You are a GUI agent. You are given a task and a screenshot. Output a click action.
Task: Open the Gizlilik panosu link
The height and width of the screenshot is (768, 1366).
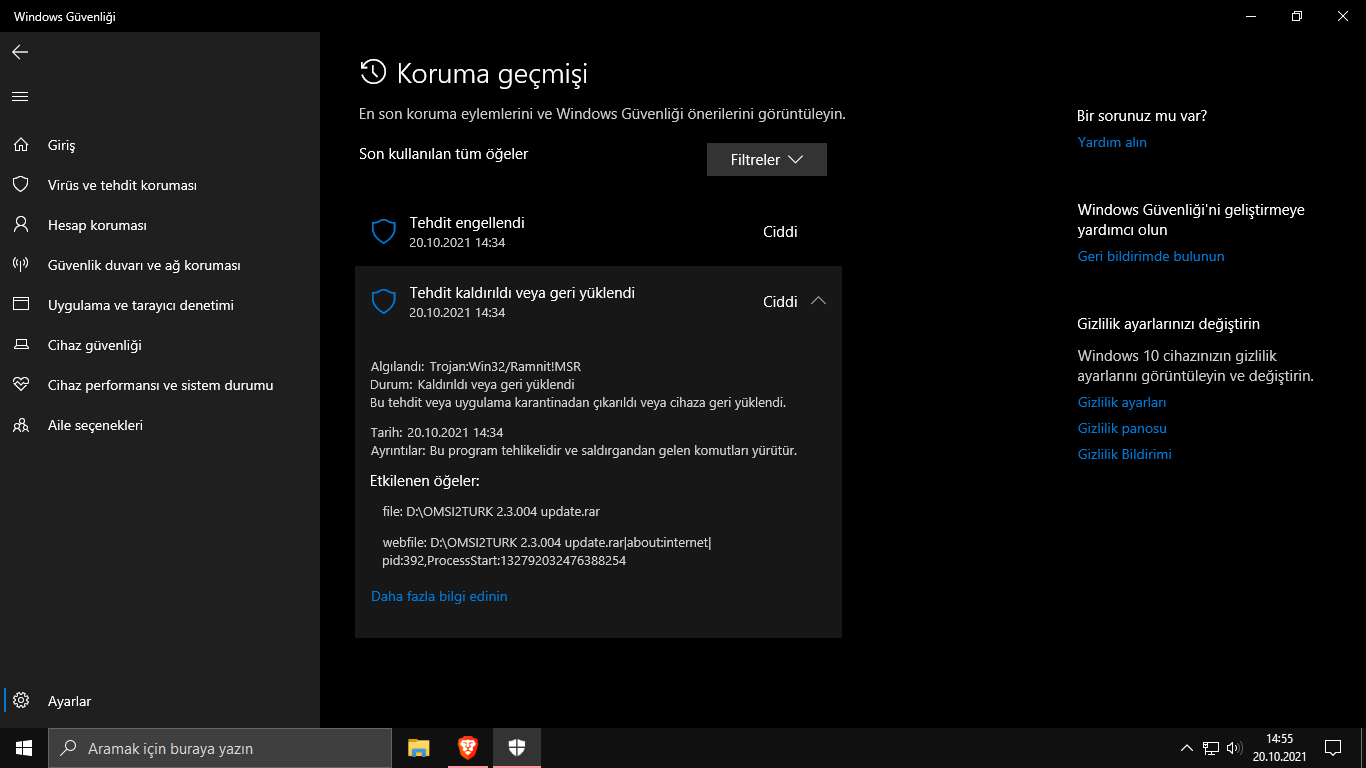(x=1122, y=428)
